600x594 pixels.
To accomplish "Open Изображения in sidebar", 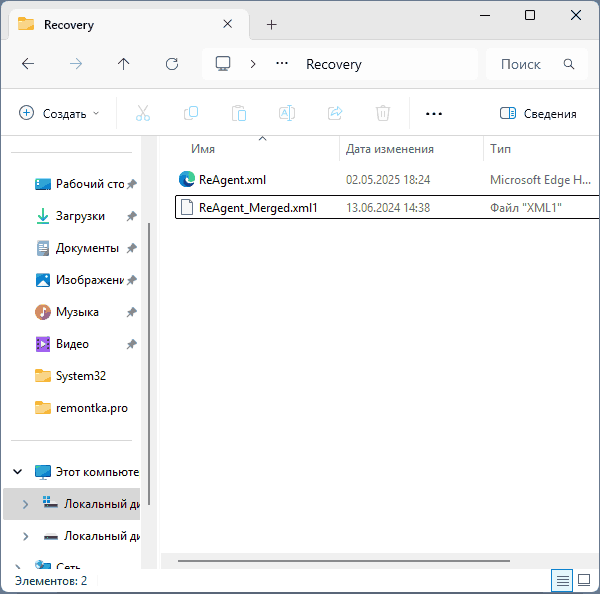I will tap(80, 280).
